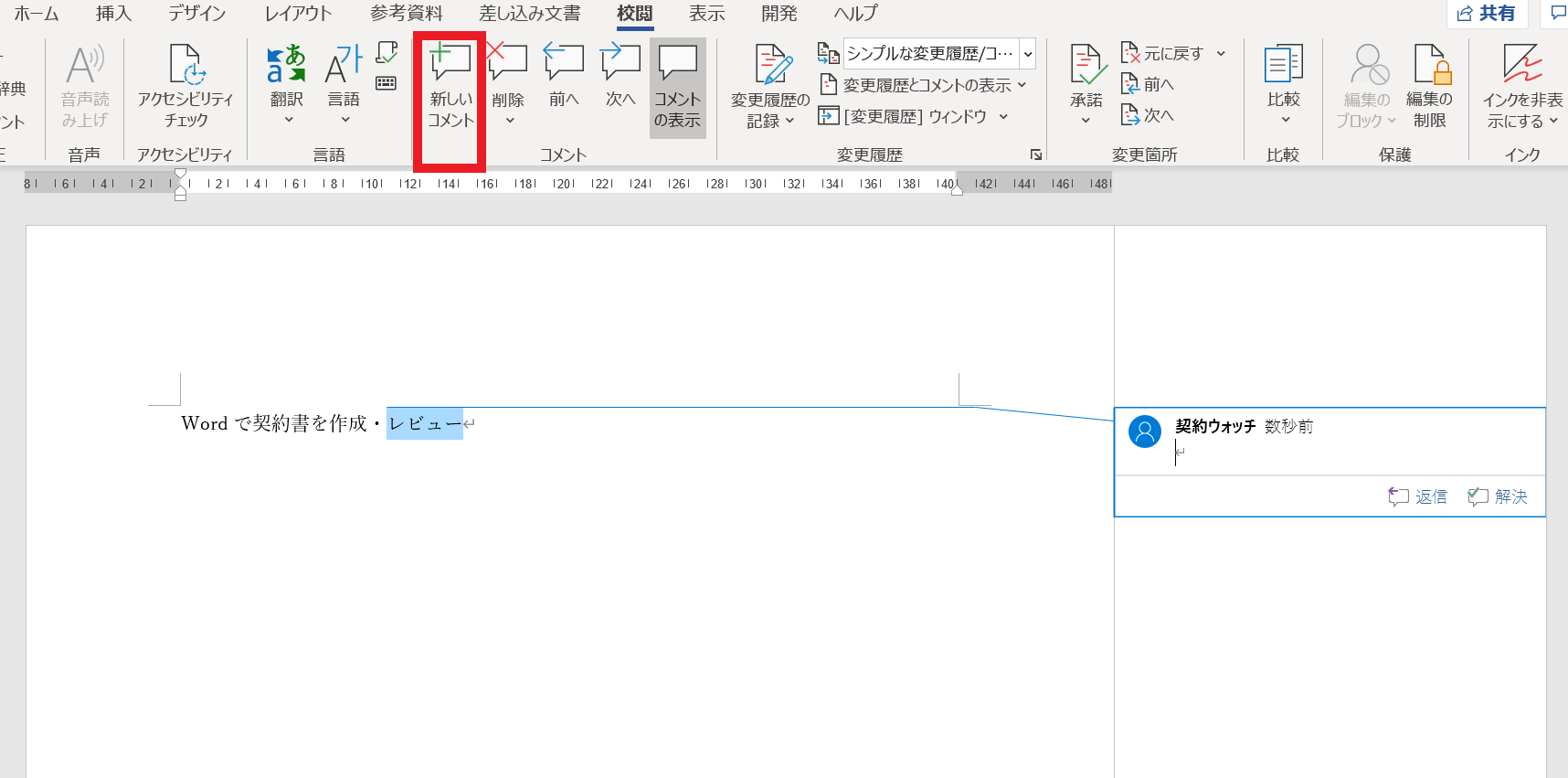Open the [変更履歴] ウィンドウ pane

(x=903, y=116)
